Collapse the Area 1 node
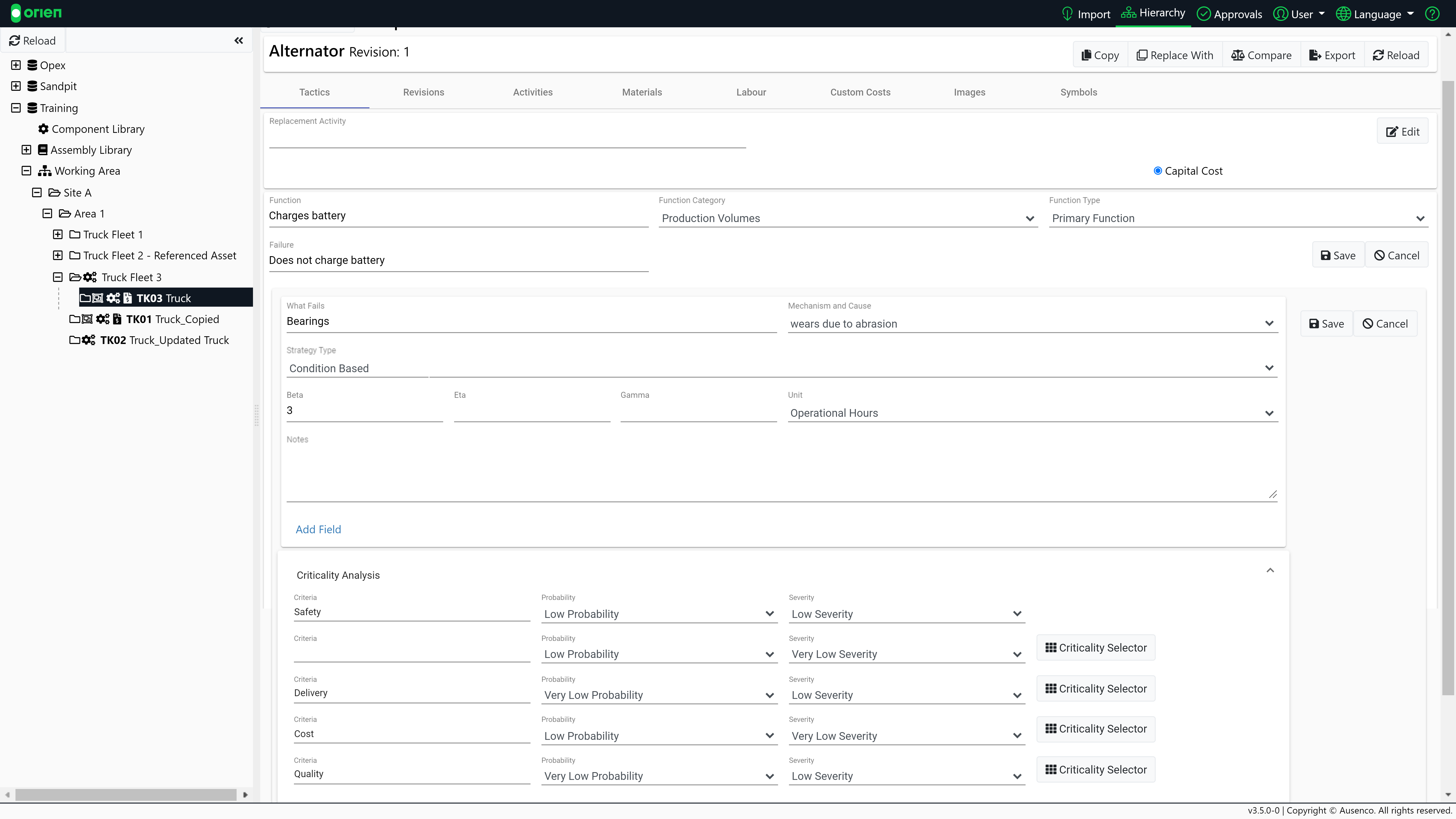Viewport: 1456px width, 819px height. 48,213
